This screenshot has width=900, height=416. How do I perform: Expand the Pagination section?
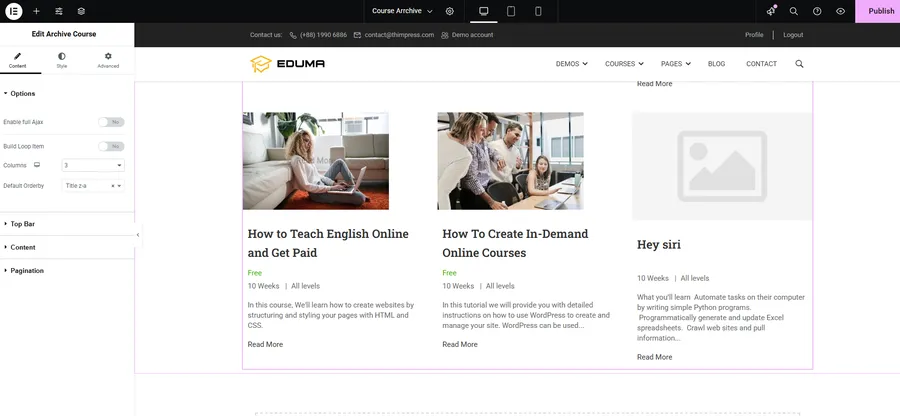(x=27, y=270)
